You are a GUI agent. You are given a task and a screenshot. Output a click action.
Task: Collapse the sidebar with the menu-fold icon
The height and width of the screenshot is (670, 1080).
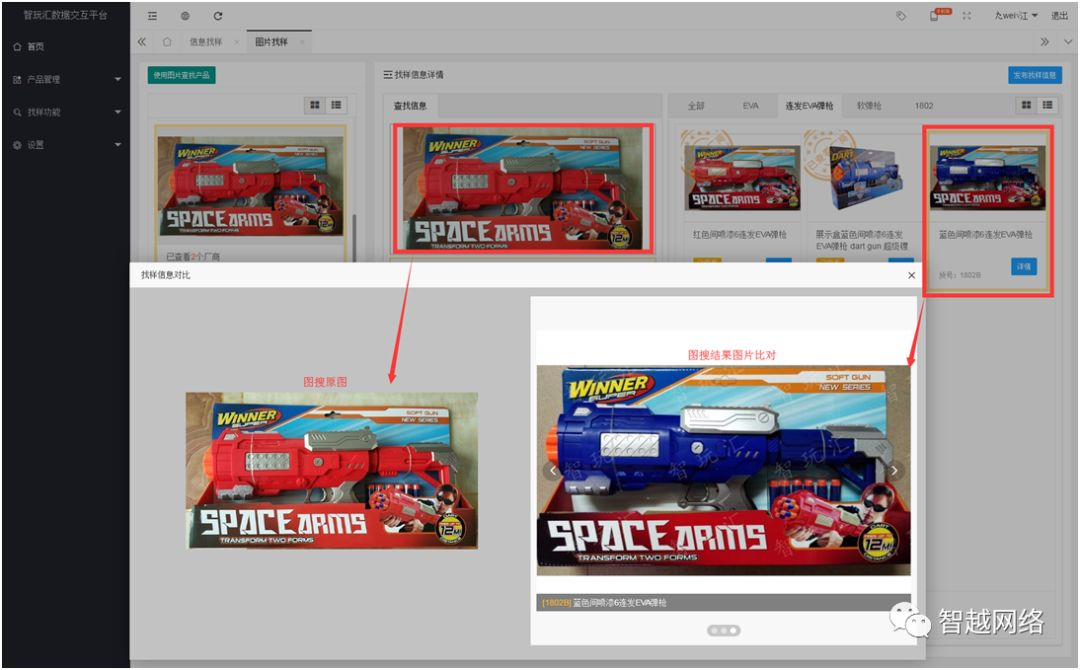(152, 16)
